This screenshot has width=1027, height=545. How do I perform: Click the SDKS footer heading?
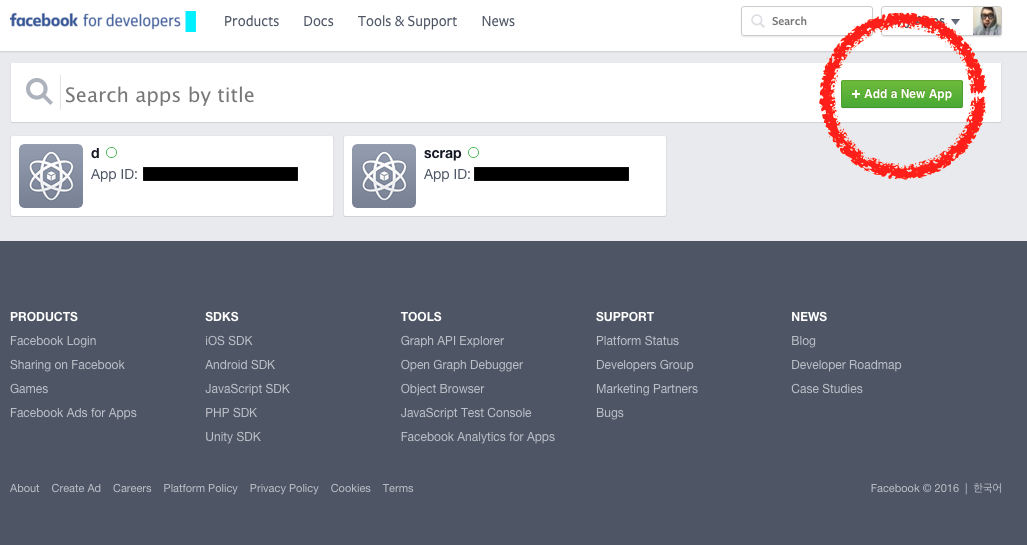coord(221,316)
